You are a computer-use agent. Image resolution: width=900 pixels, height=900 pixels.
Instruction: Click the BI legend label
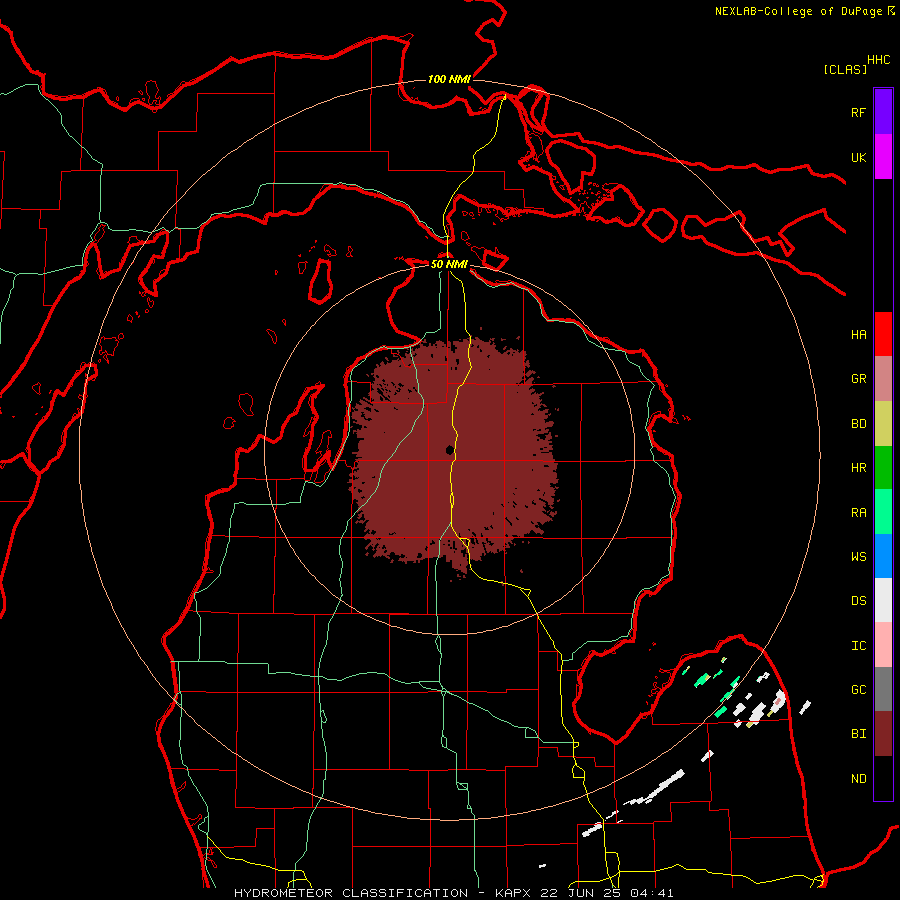pyautogui.click(x=858, y=734)
